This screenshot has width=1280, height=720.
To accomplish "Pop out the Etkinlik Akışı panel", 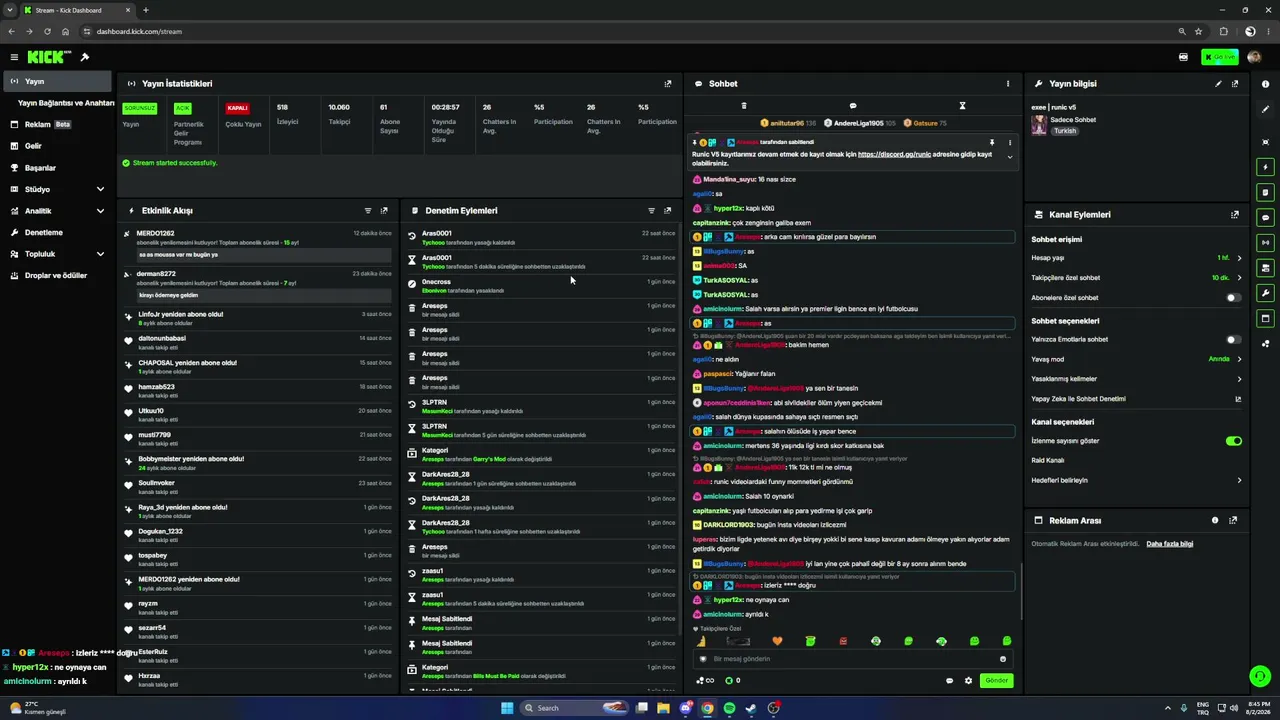I will [x=384, y=211].
